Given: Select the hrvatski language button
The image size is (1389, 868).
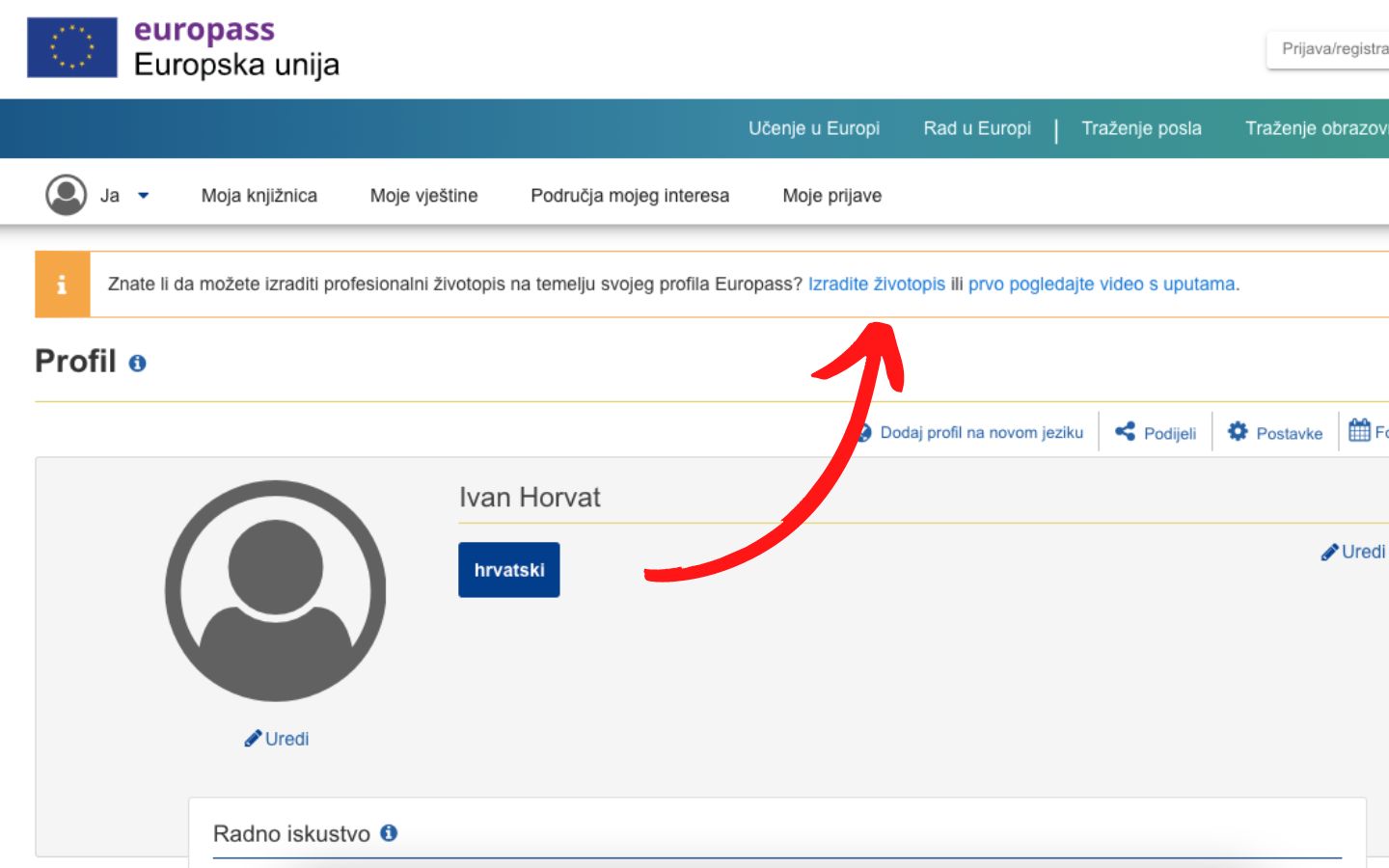Looking at the screenshot, I should coord(509,570).
